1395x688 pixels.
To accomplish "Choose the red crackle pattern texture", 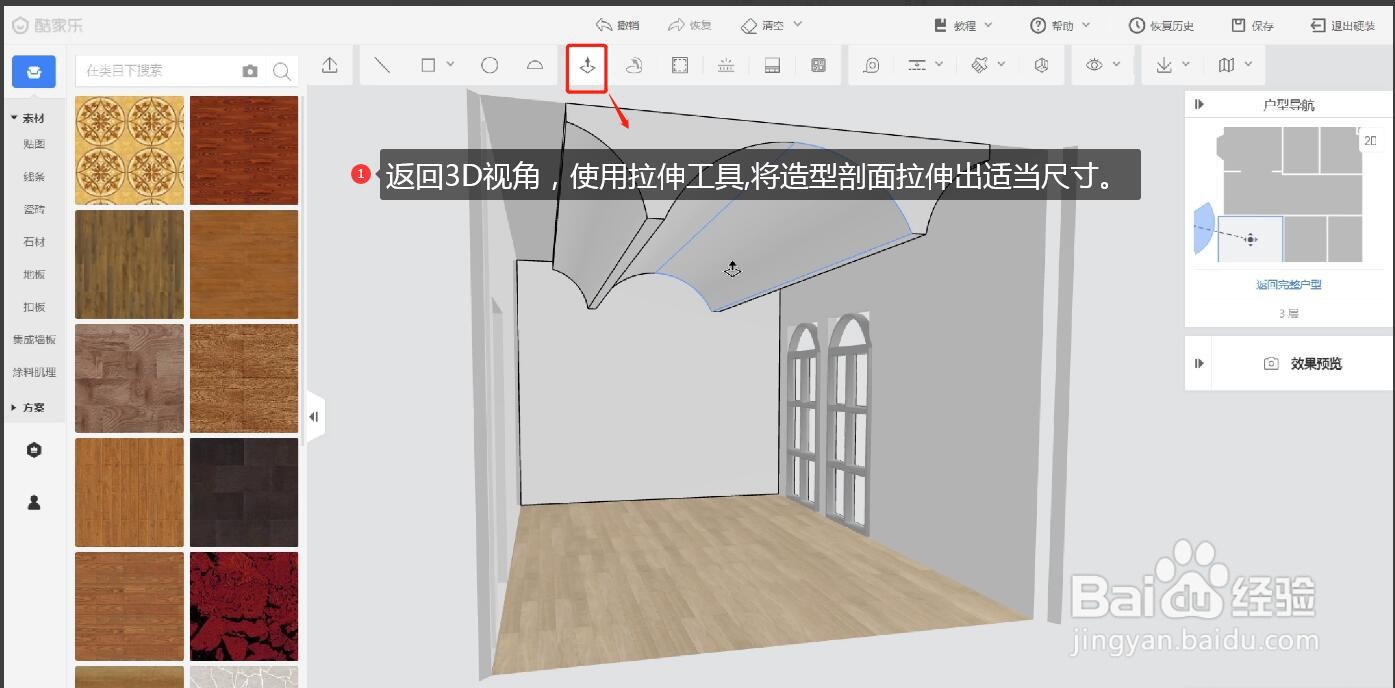I will click(x=244, y=606).
